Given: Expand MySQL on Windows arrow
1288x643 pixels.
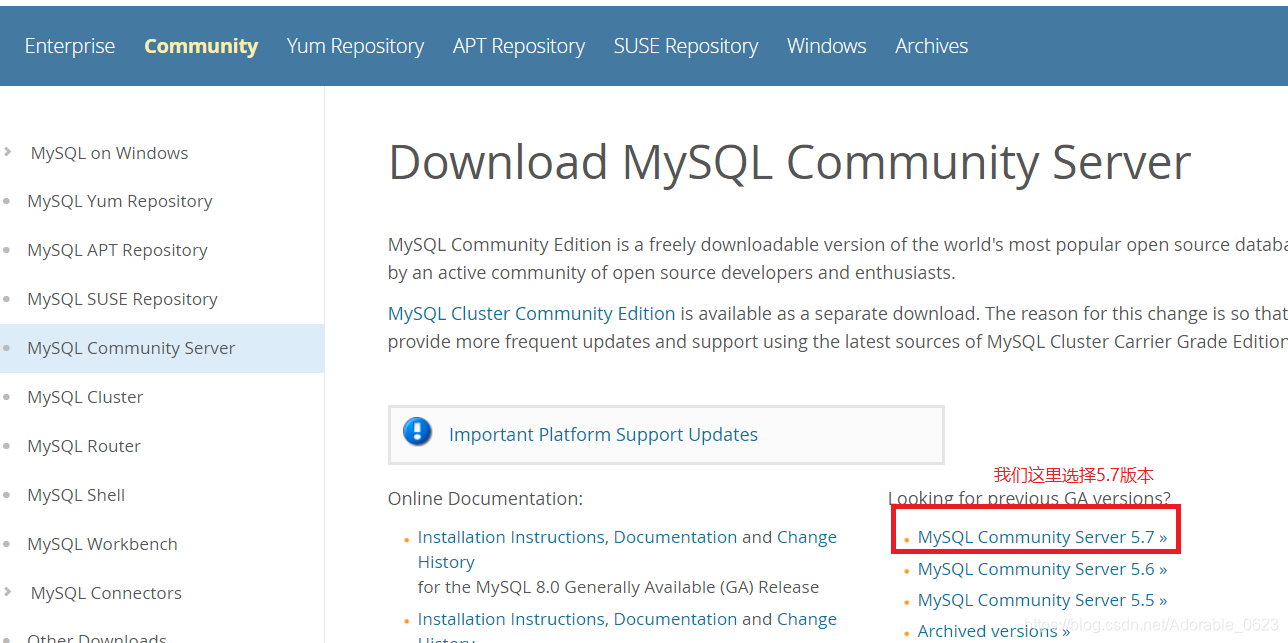Looking at the screenshot, I should [x=8, y=152].
